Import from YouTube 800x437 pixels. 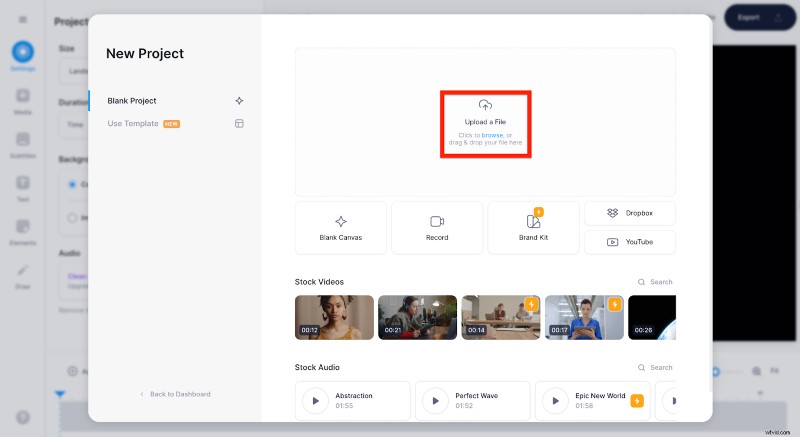pos(630,242)
